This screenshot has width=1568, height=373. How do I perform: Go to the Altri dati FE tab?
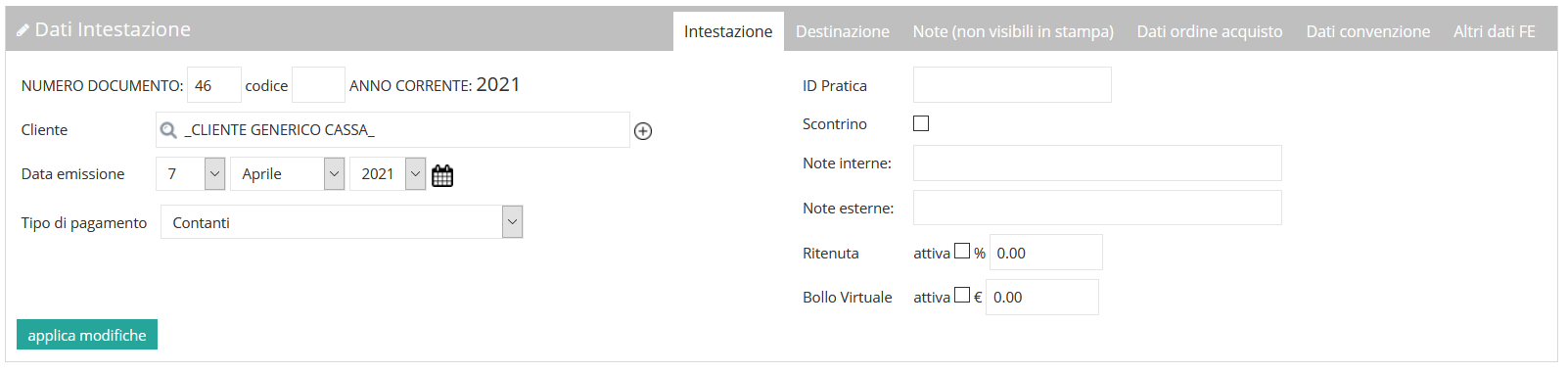[1495, 31]
